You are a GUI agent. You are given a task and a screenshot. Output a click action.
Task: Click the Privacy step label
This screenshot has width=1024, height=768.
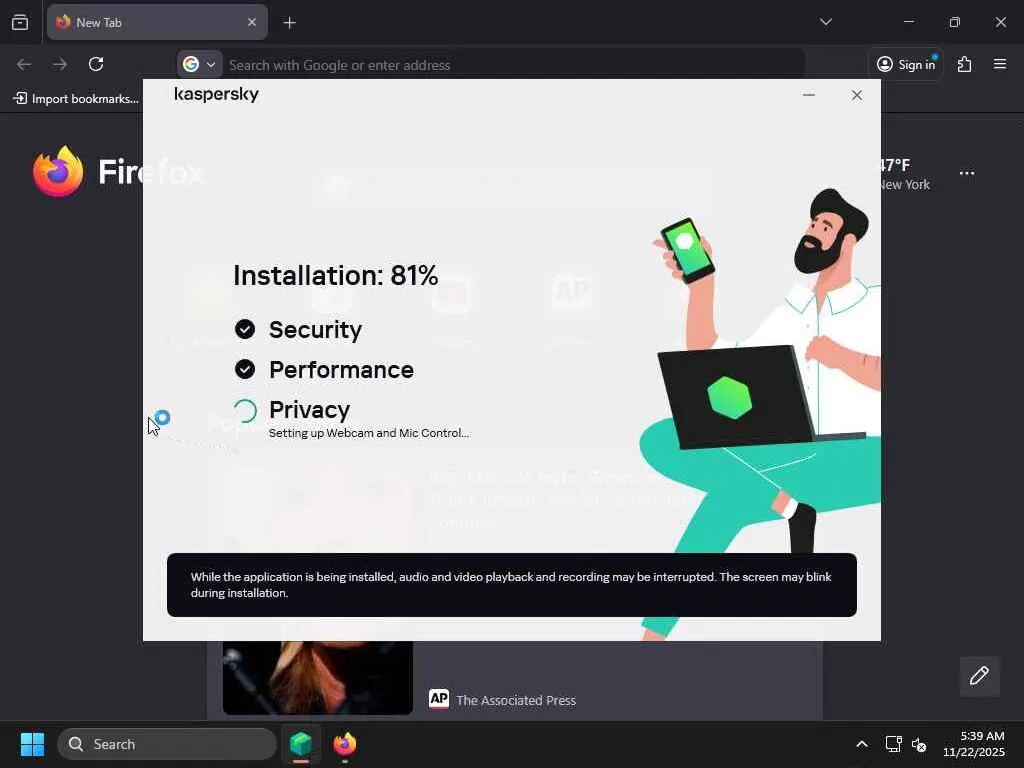click(x=310, y=409)
